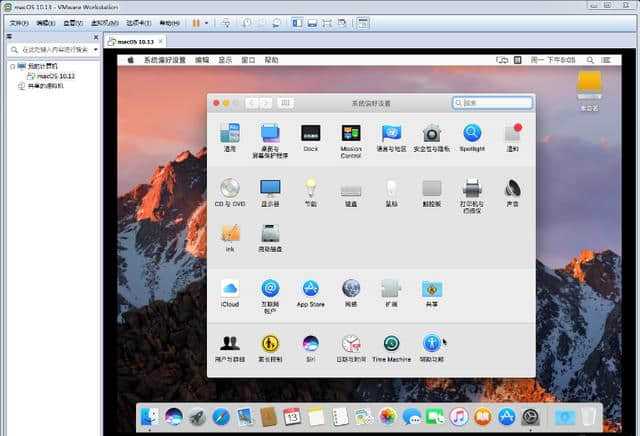This screenshot has height=436, width=640.
Task: Open macOS 系统偏好设置 menu
Action: coord(164,60)
